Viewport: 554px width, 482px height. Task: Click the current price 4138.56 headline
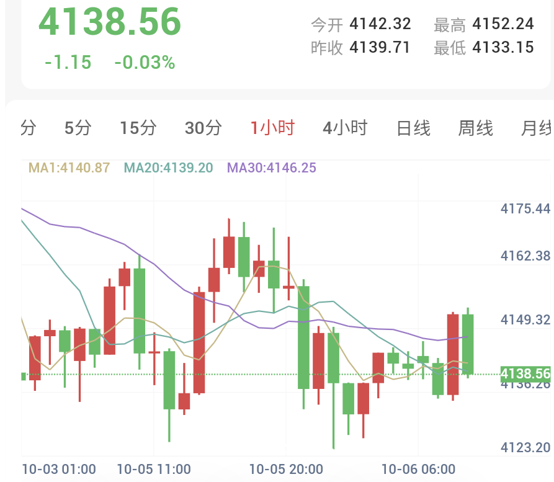(x=110, y=22)
